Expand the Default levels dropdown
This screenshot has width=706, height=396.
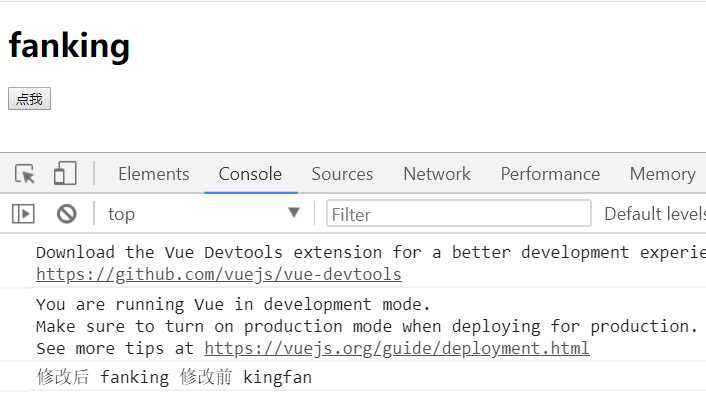coord(655,214)
